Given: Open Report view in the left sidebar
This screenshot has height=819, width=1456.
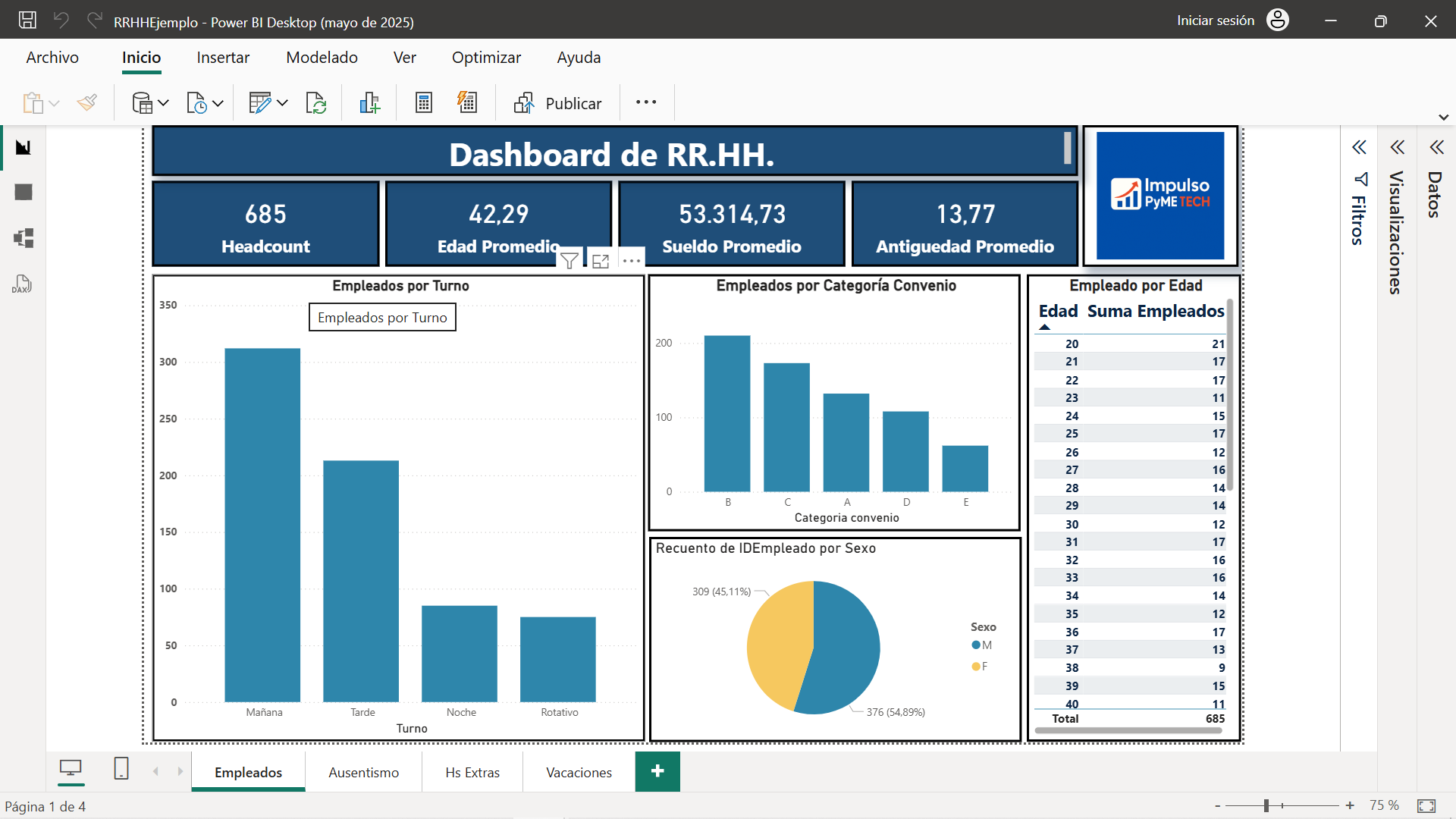Looking at the screenshot, I should [24, 147].
